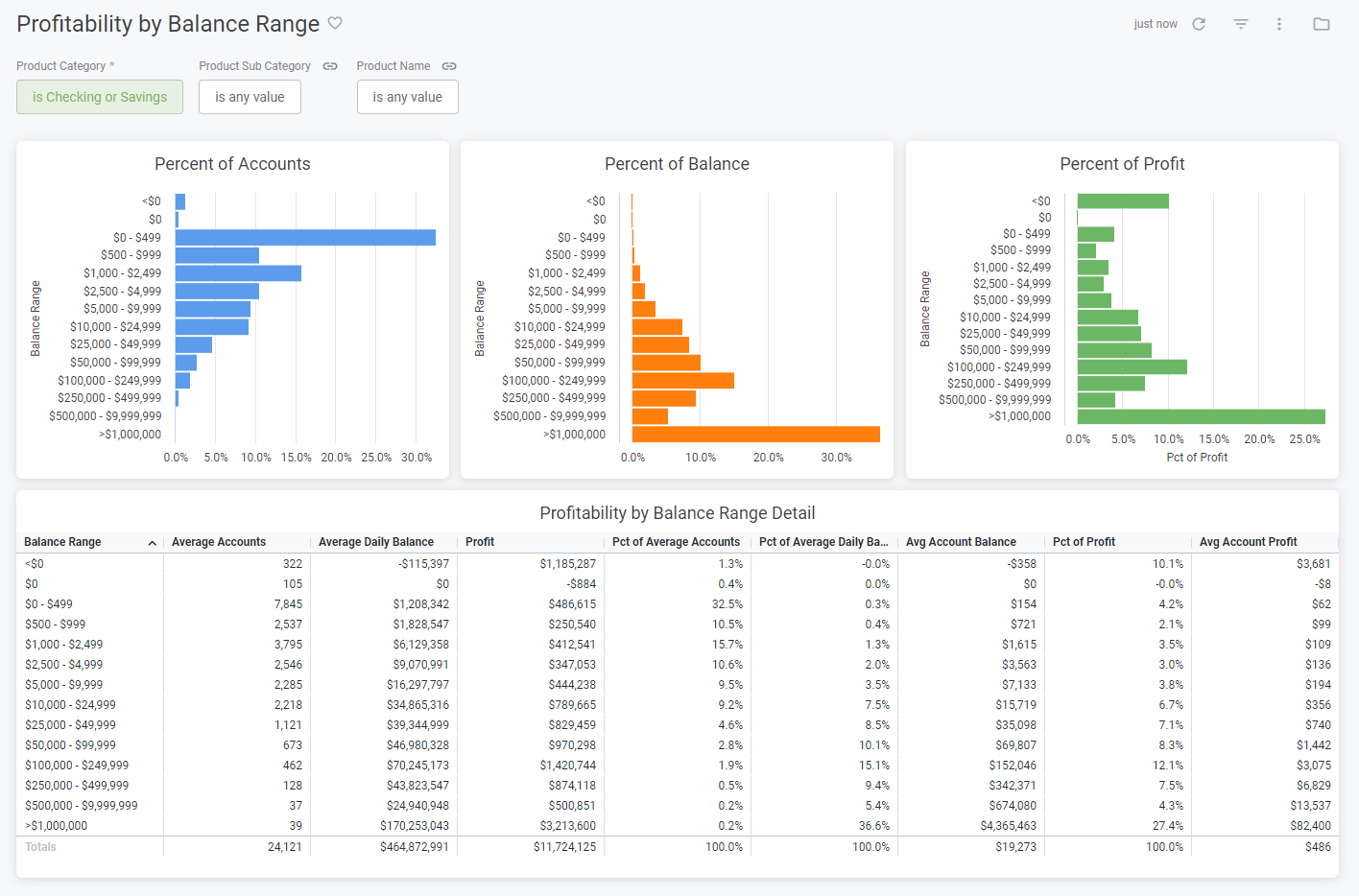Click link icon beside Product Sub Category

[330, 66]
